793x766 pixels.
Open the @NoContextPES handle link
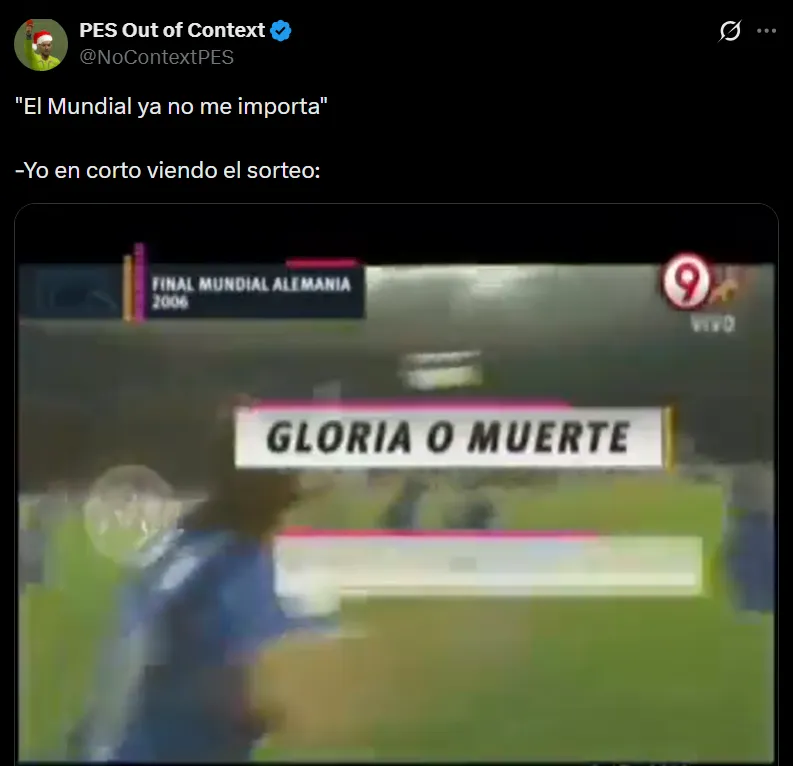[x=156, y=57]
